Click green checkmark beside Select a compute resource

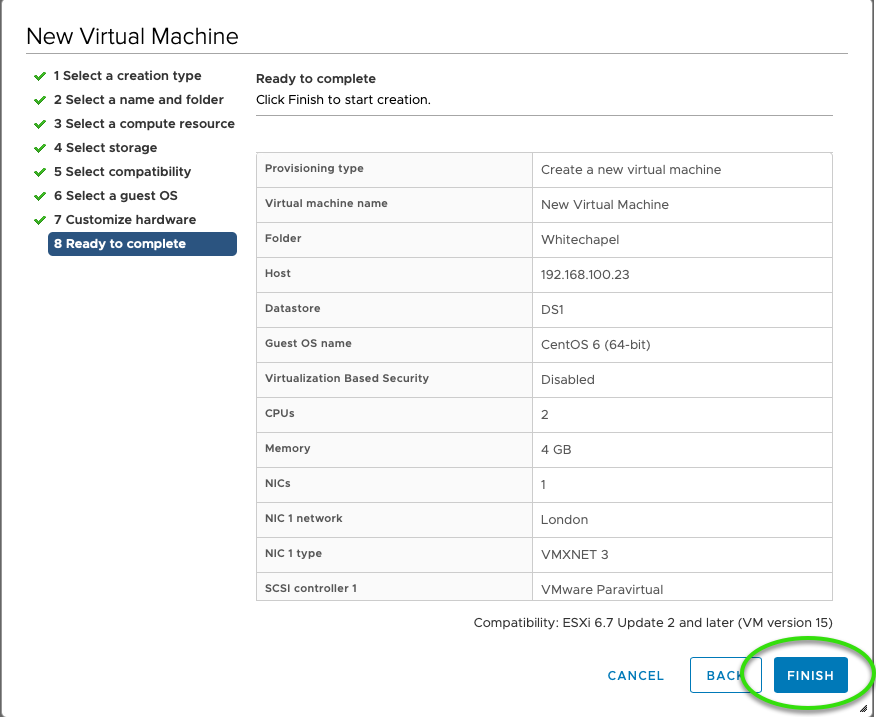tap(40, 124)
